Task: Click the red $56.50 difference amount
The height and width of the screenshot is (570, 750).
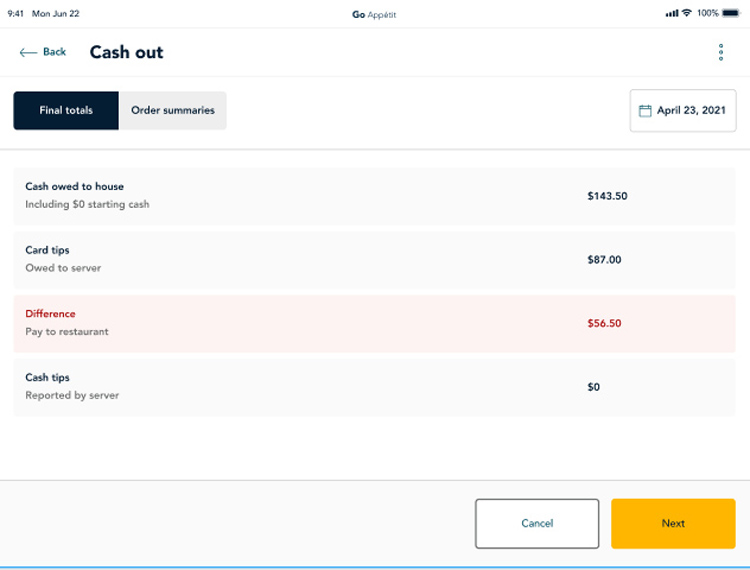Action: 604,324
